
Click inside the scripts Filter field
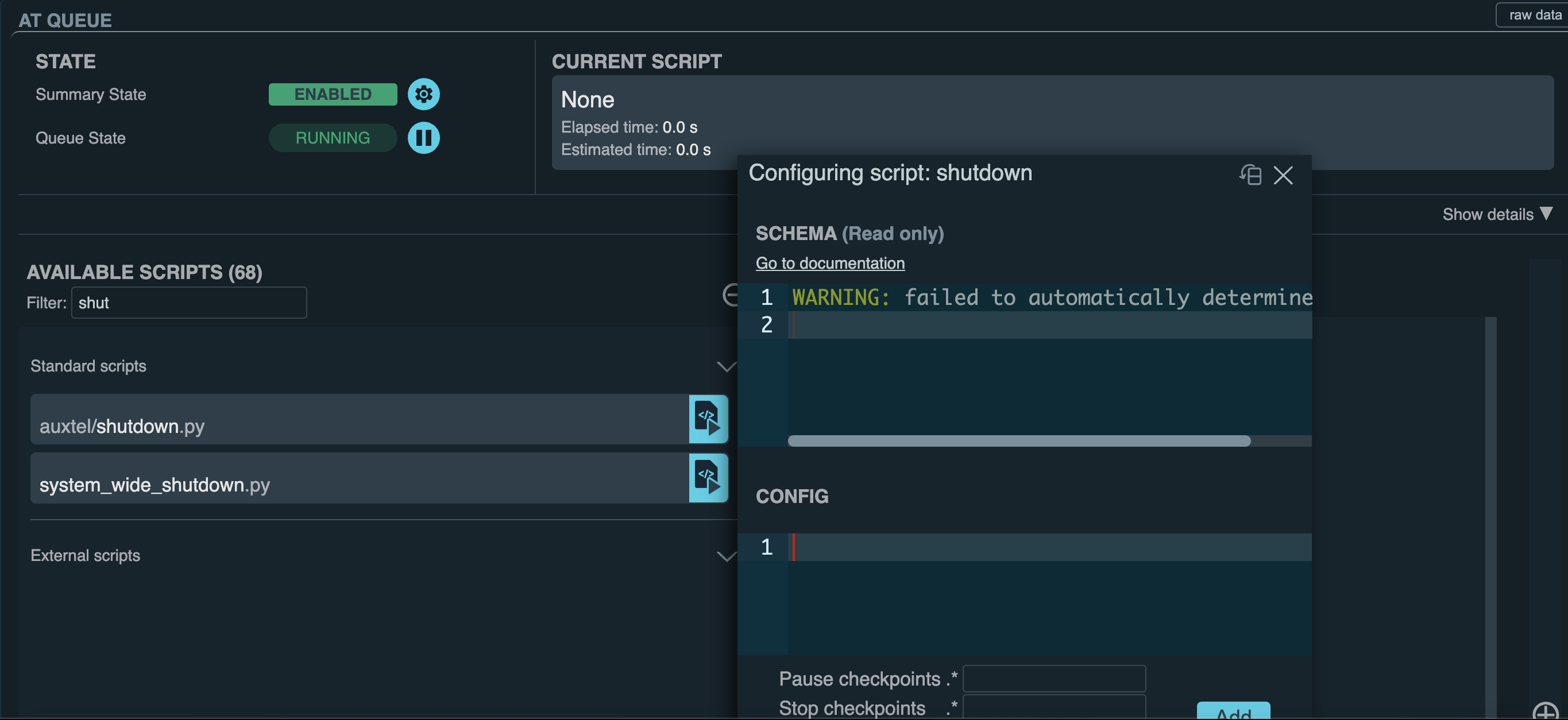click(x=189, y=303)
